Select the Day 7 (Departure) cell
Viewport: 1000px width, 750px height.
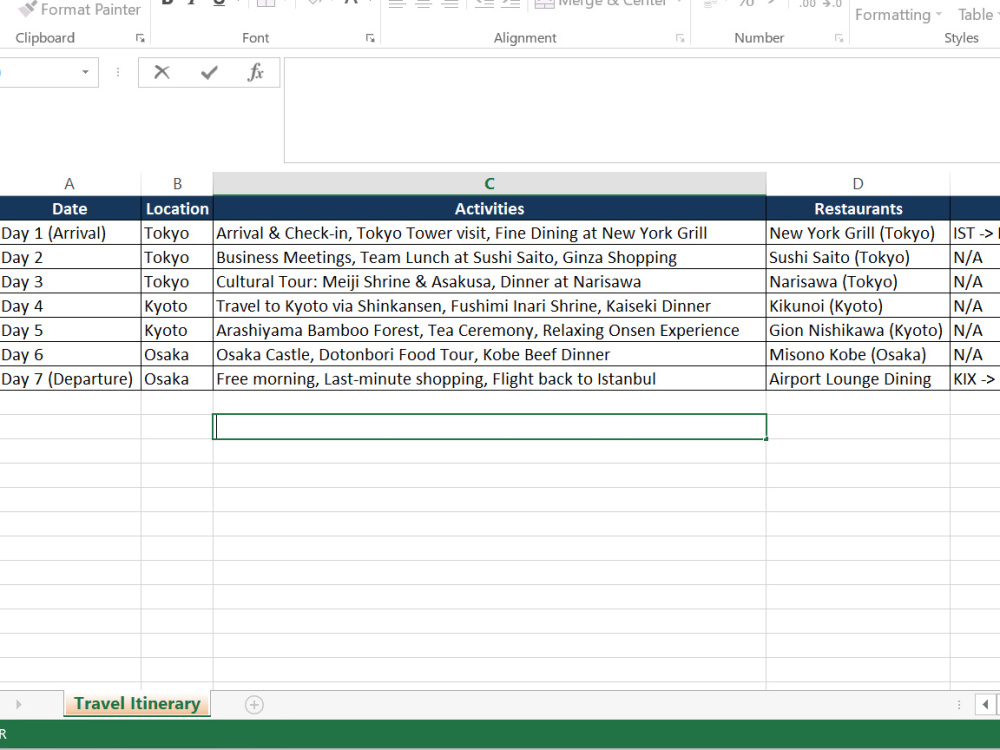[70, 378]
